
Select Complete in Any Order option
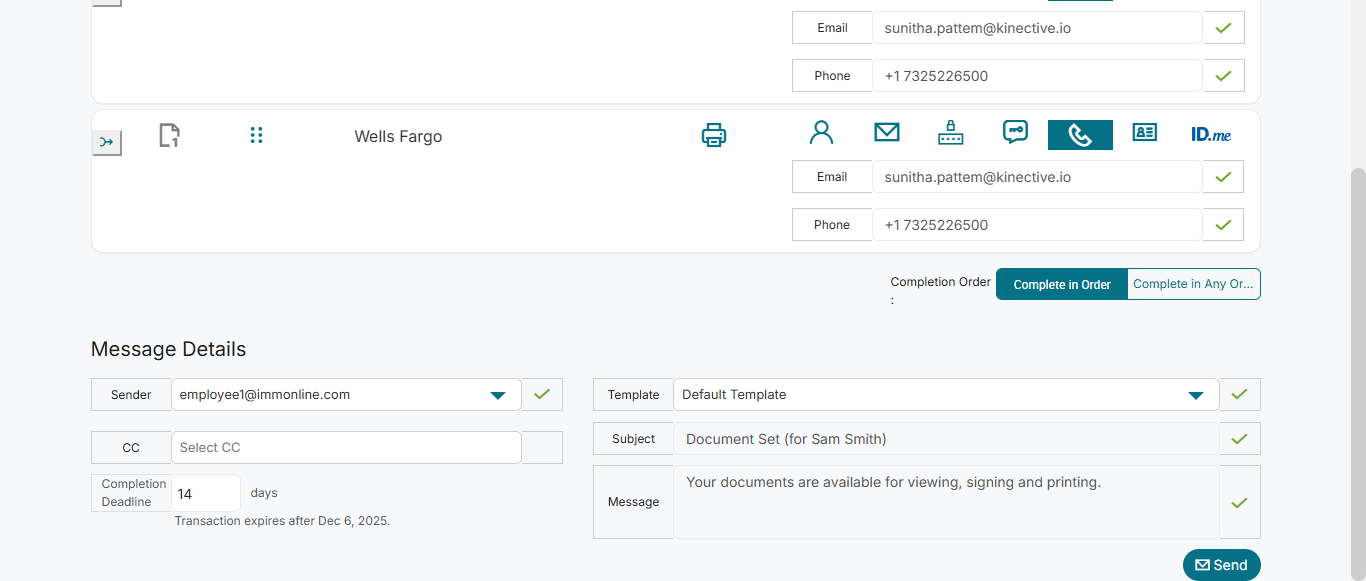click(x=1193, y=284)
